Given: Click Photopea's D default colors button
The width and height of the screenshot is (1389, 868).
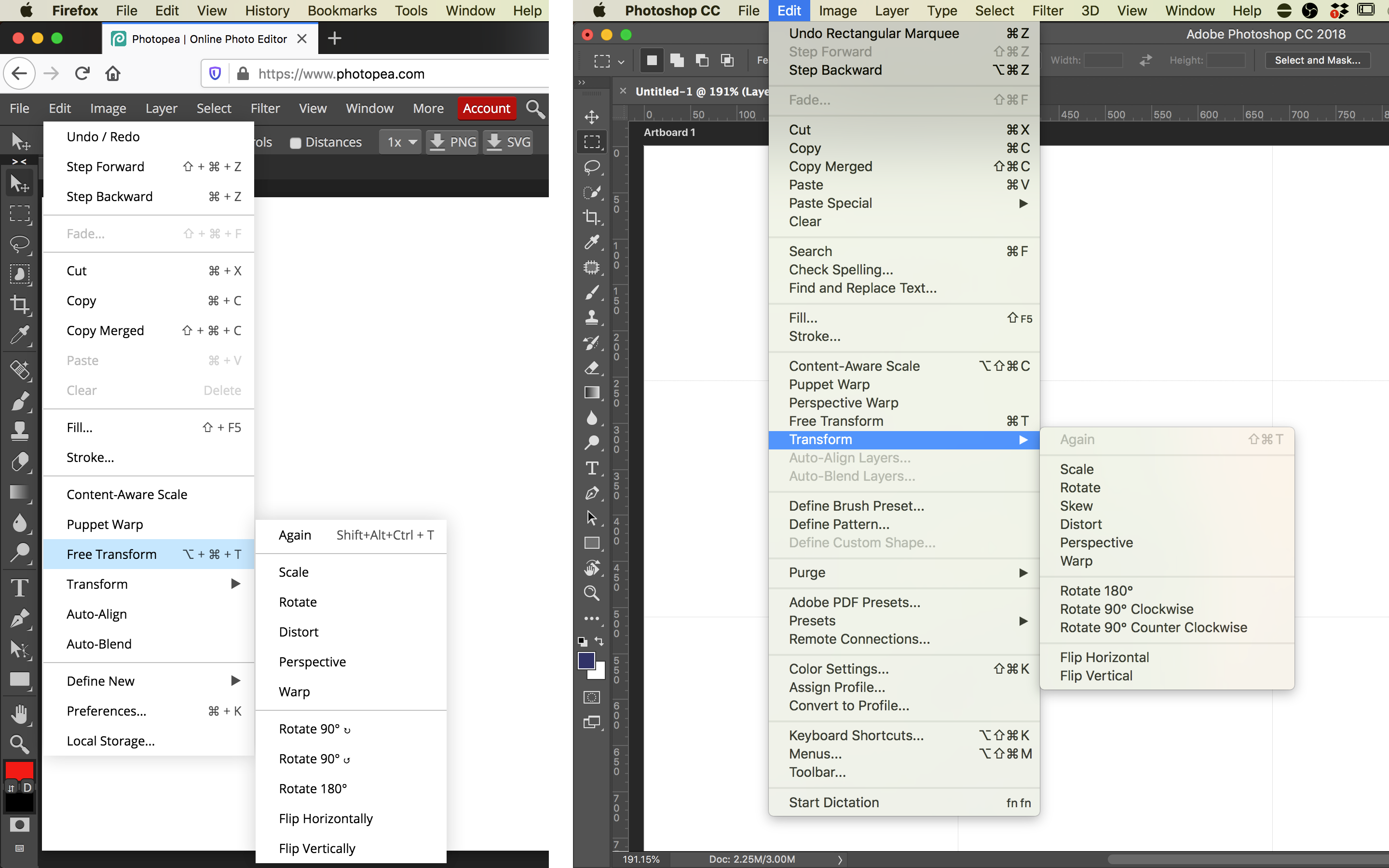Looking at the screenshot, I should [27, 787].
